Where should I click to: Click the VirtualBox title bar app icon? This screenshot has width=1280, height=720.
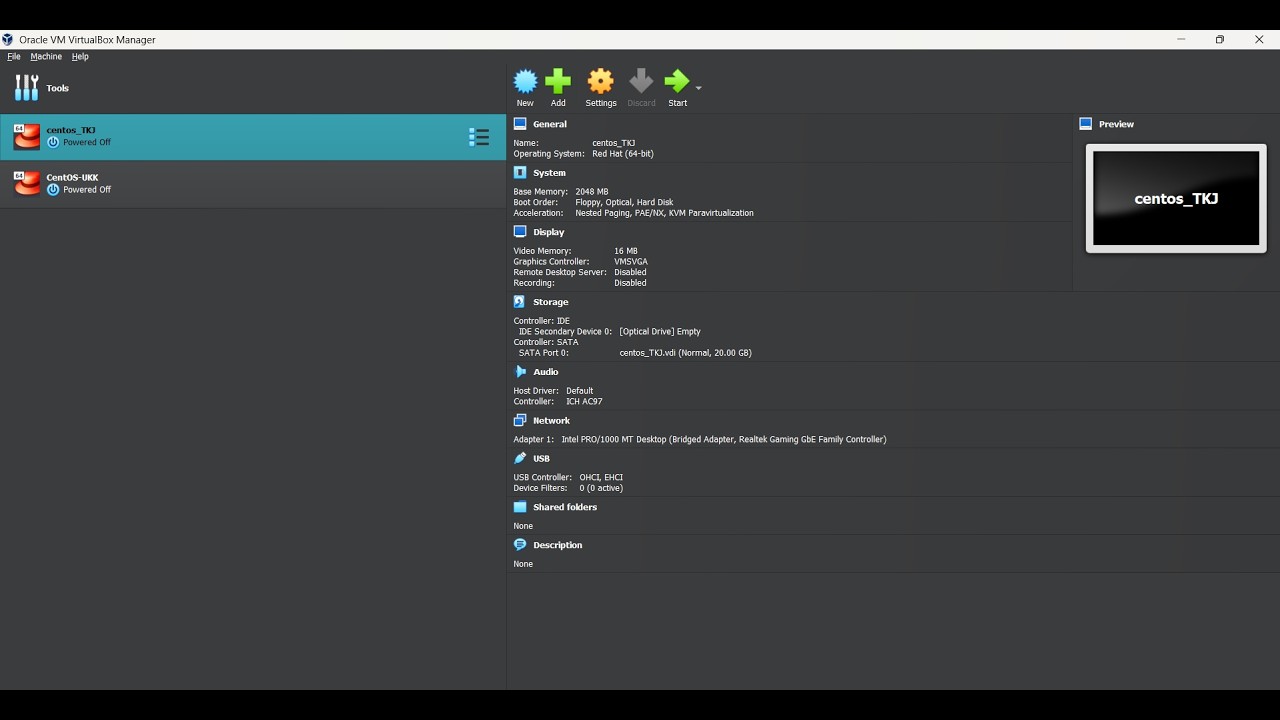click(x=8, y=40)
